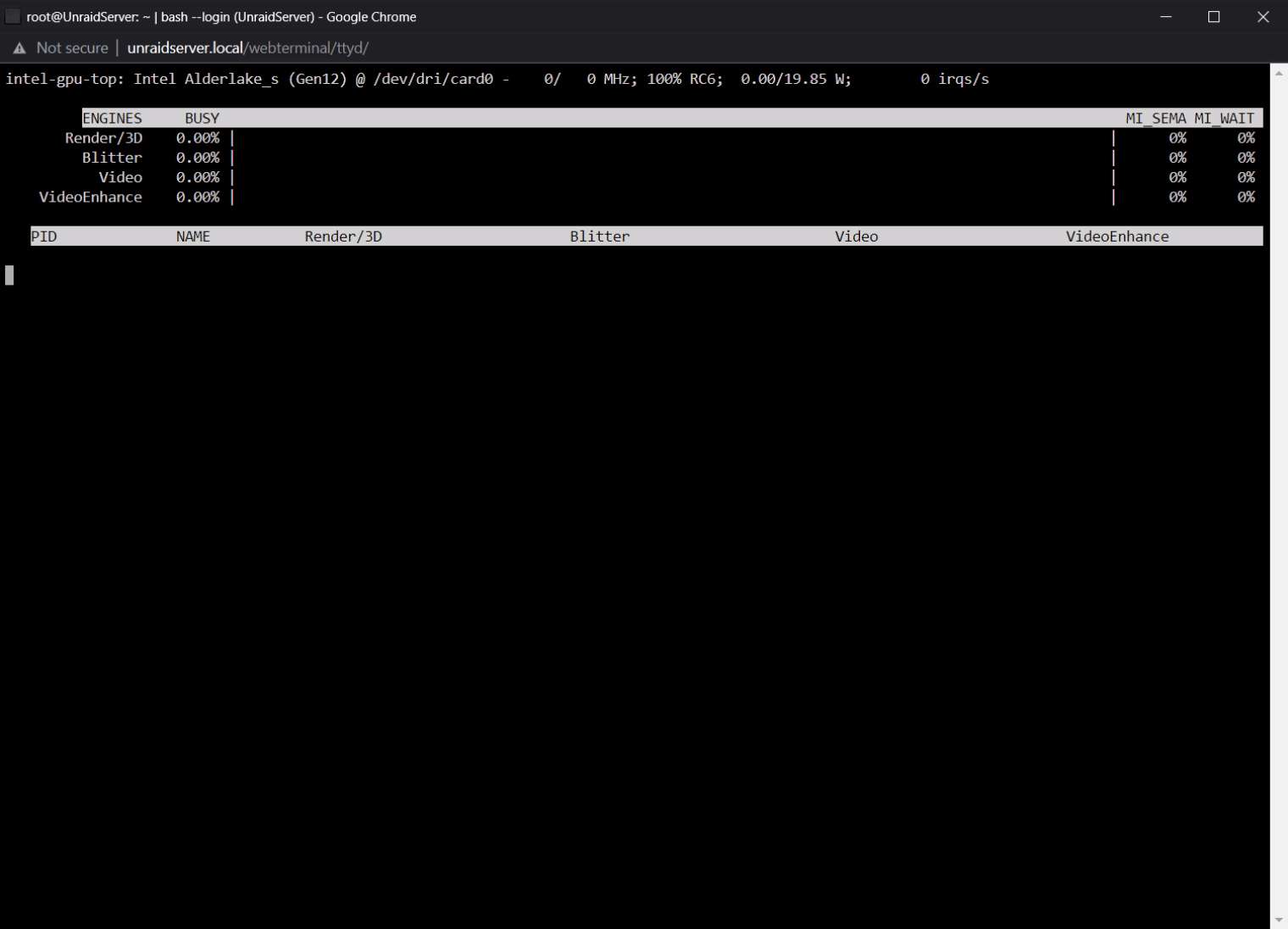Viewport: 1288px width, 929px height.
Task: Click the BUSY column header
Action: point(202,118)
